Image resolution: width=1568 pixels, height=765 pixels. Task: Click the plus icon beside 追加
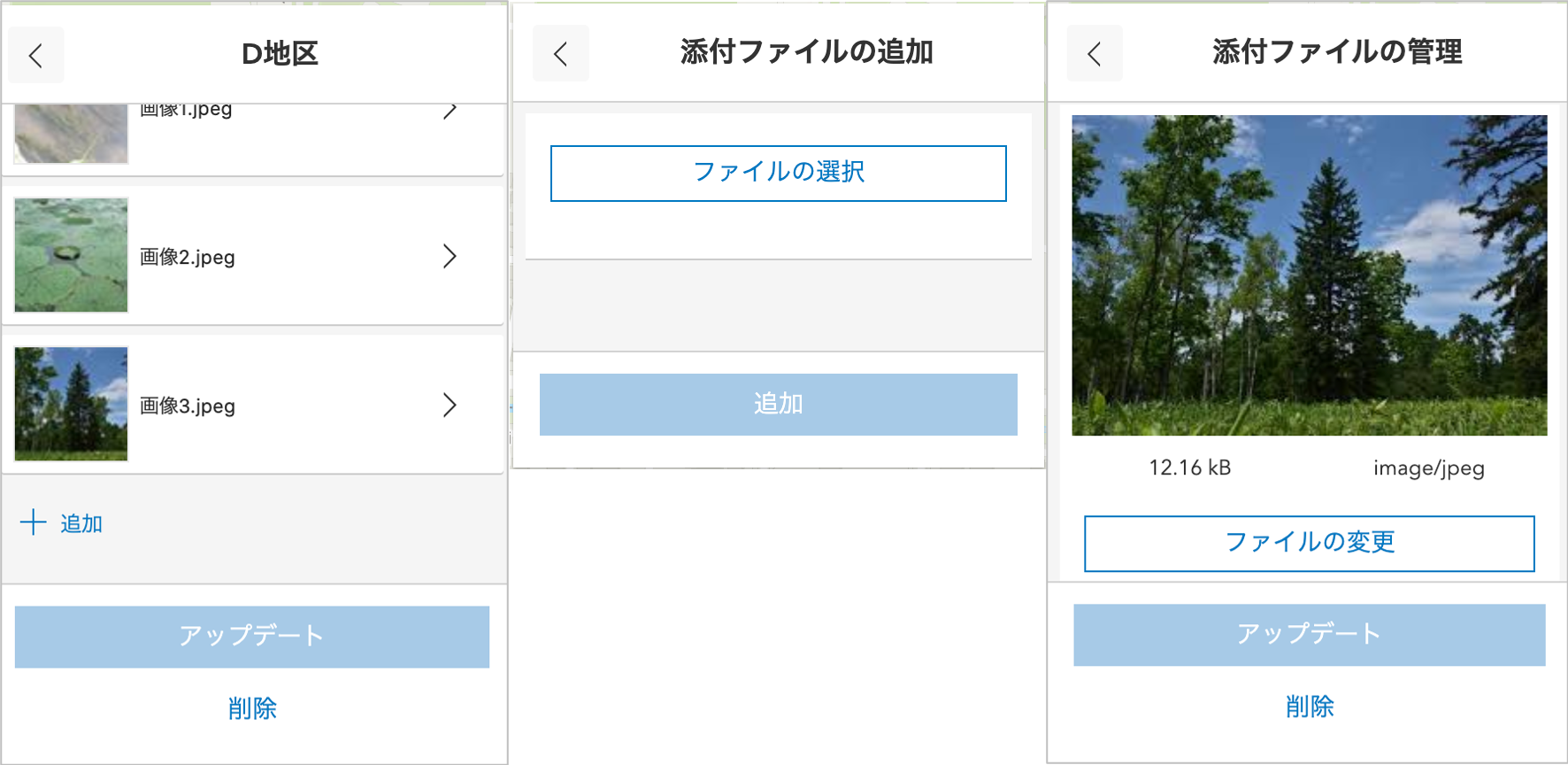33,522
